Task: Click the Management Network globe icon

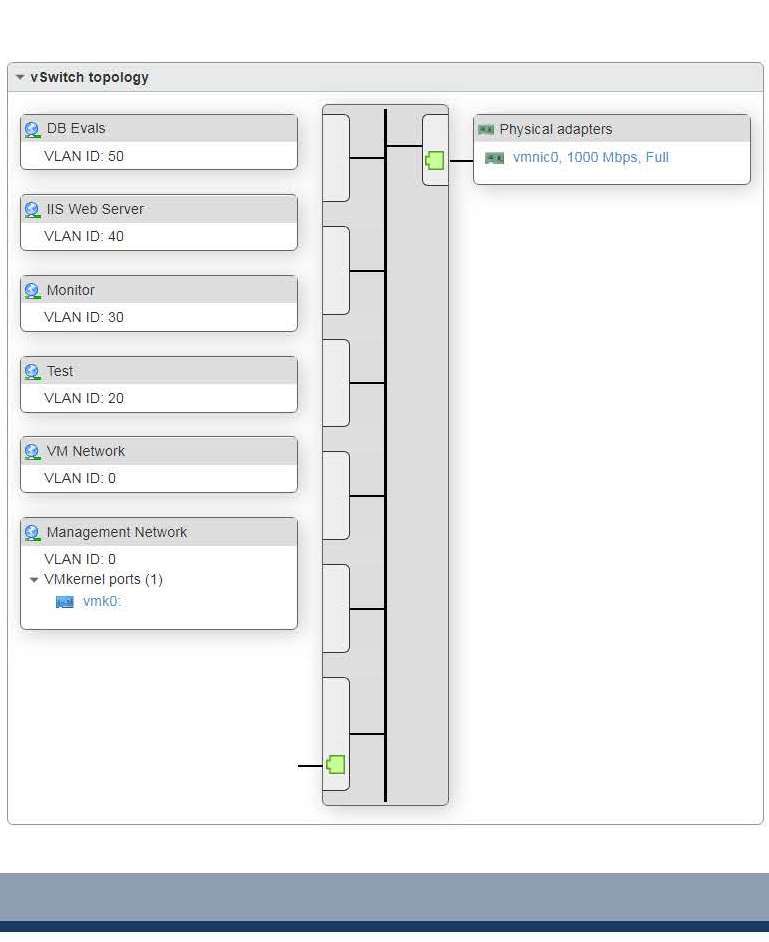Action: [x=31, y=532]
